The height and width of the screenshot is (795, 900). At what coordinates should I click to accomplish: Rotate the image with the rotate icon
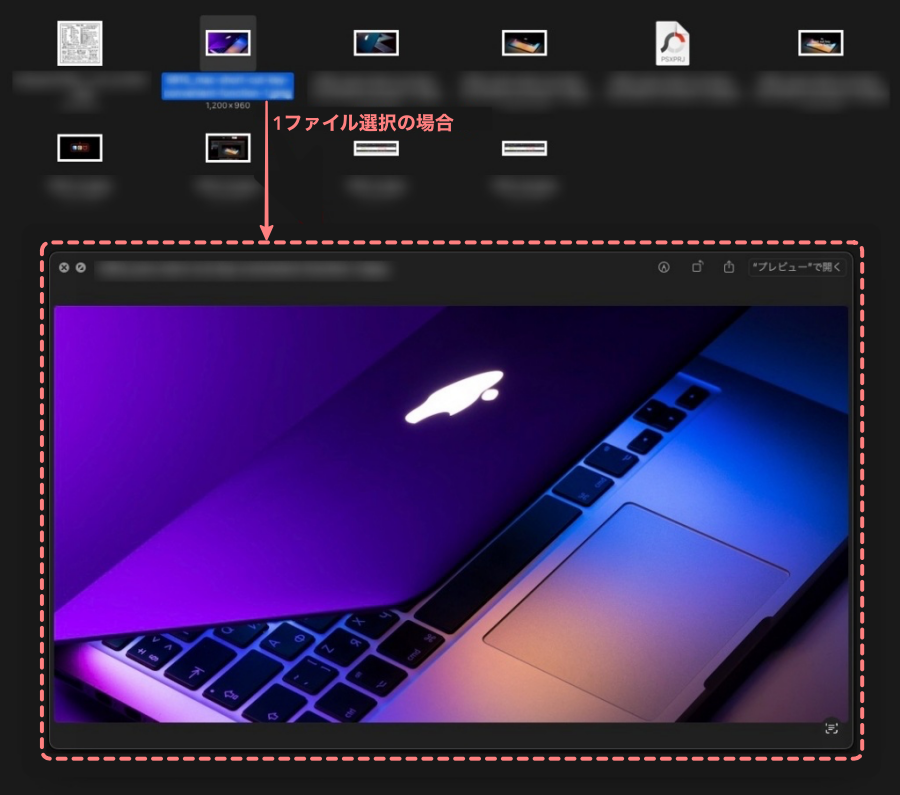pos(697,267)
